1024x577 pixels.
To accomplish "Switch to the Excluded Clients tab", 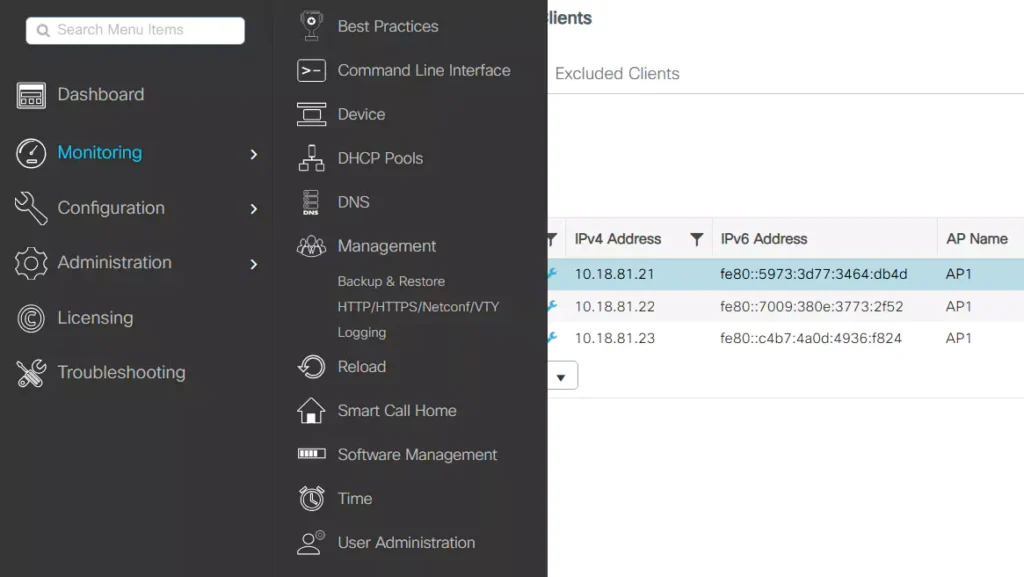I will point(617,74).
